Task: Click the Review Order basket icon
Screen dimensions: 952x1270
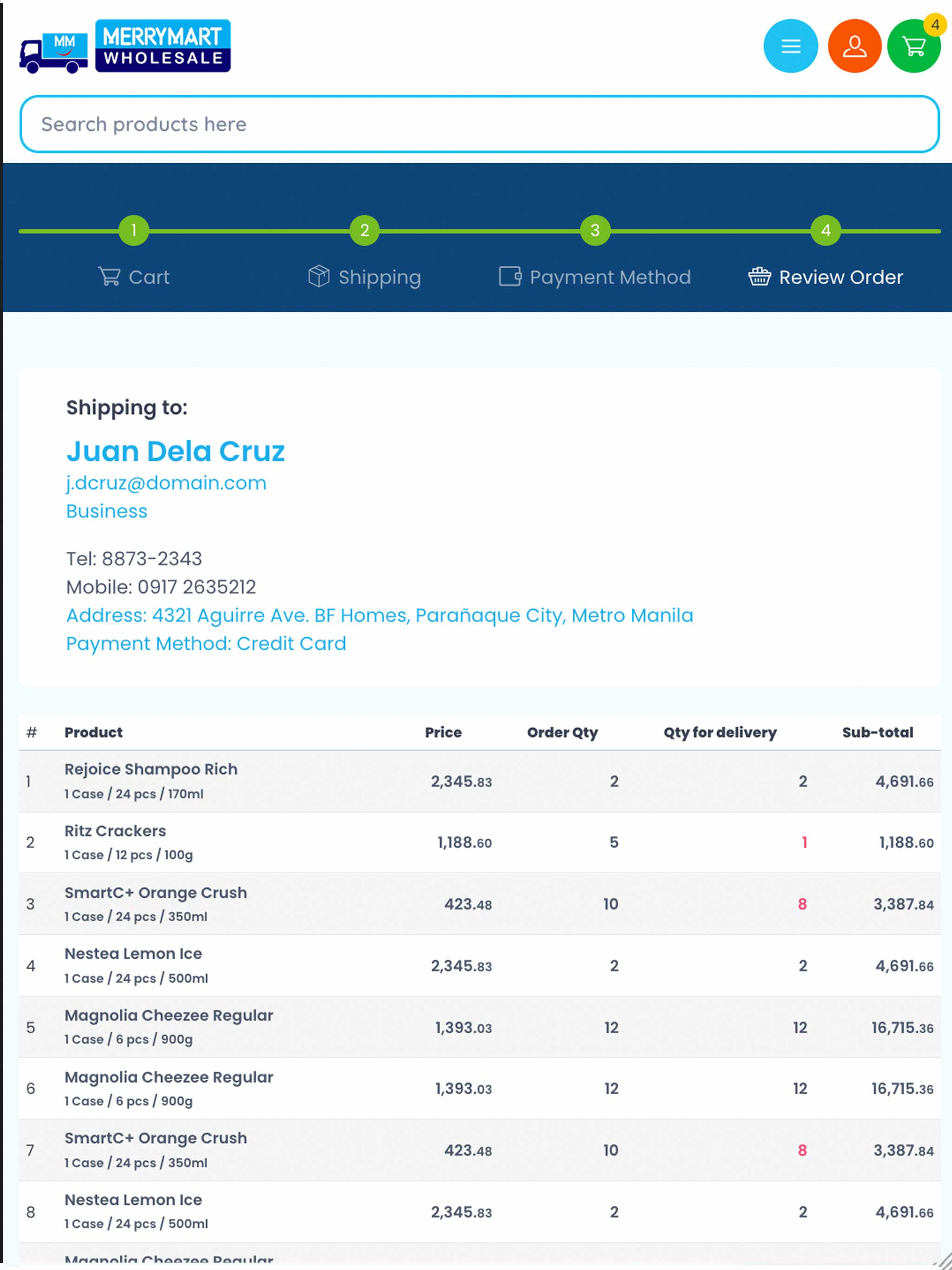Action: [x=759, y=277]
